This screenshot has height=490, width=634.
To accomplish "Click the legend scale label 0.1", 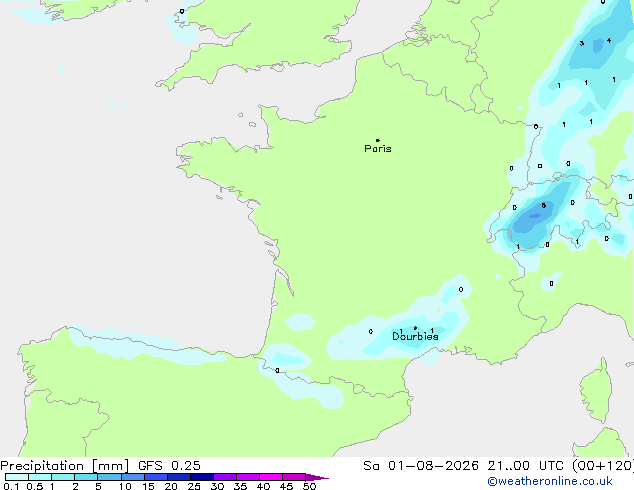I will coord(11,486).
